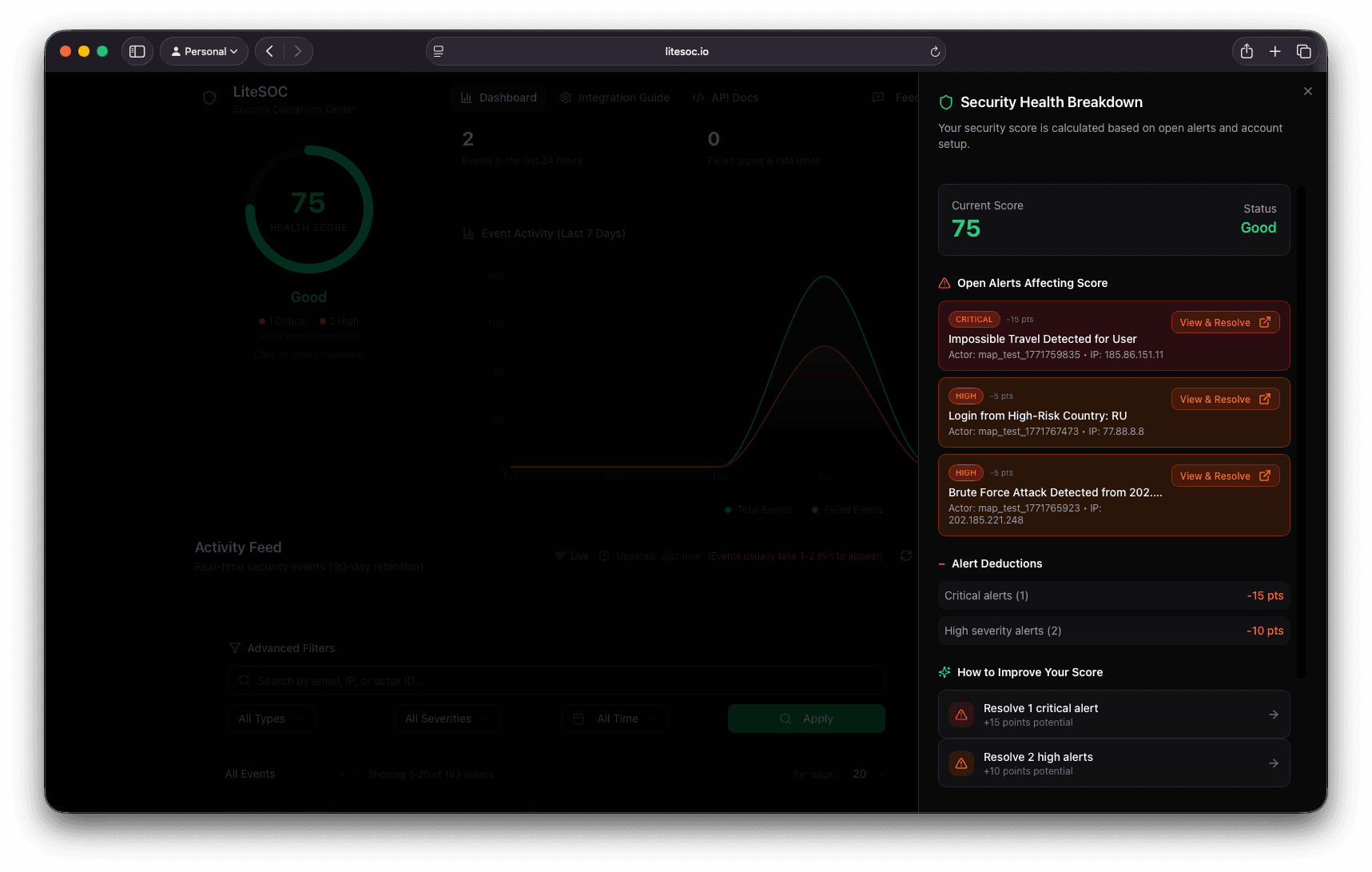The image size is (1372, 872).
Task: Click View & Resolve on the Impossible Travel alert
Action: coord(1225,322)
